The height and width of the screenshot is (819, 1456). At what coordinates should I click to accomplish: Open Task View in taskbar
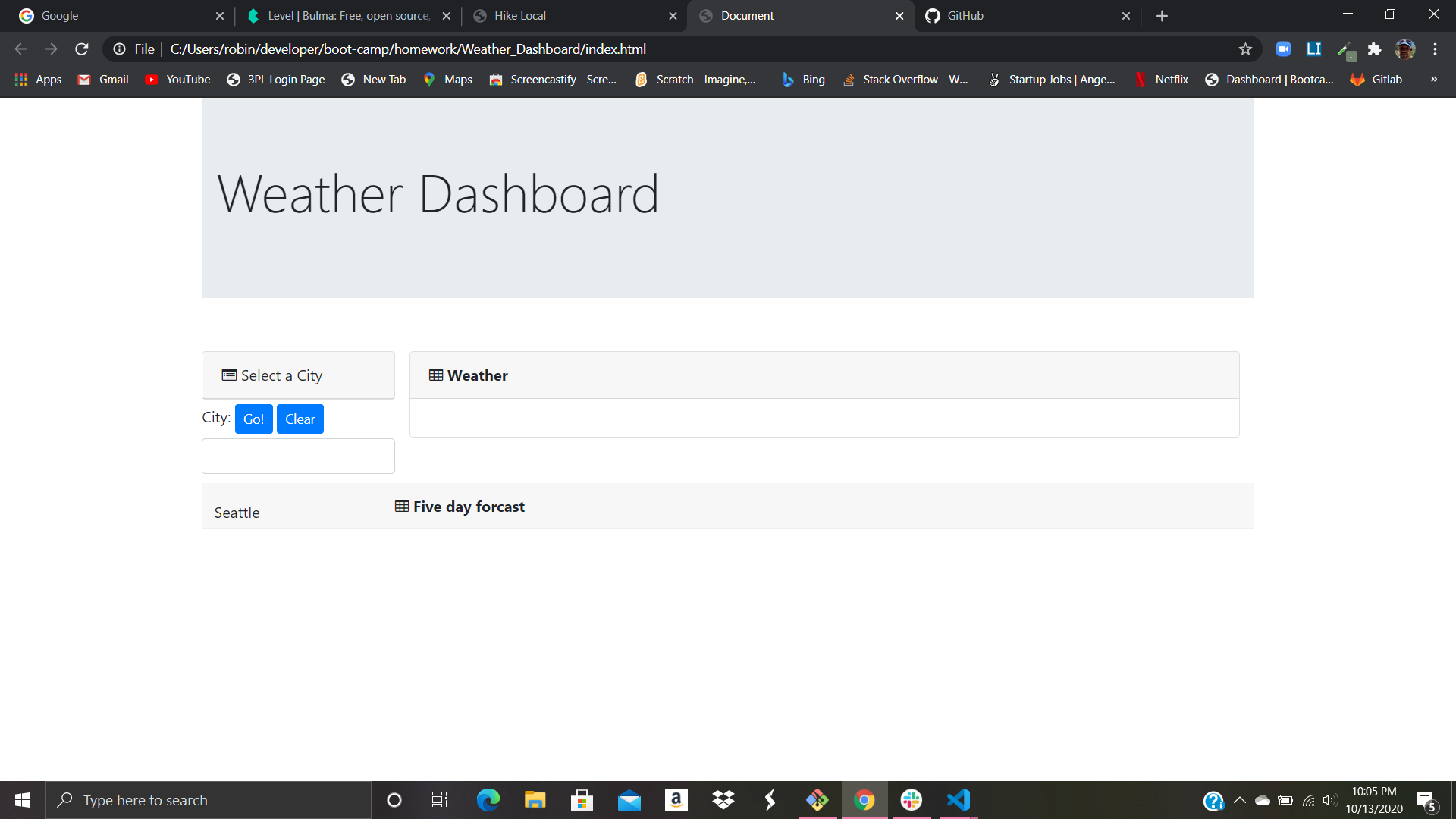tap(440, 800)
